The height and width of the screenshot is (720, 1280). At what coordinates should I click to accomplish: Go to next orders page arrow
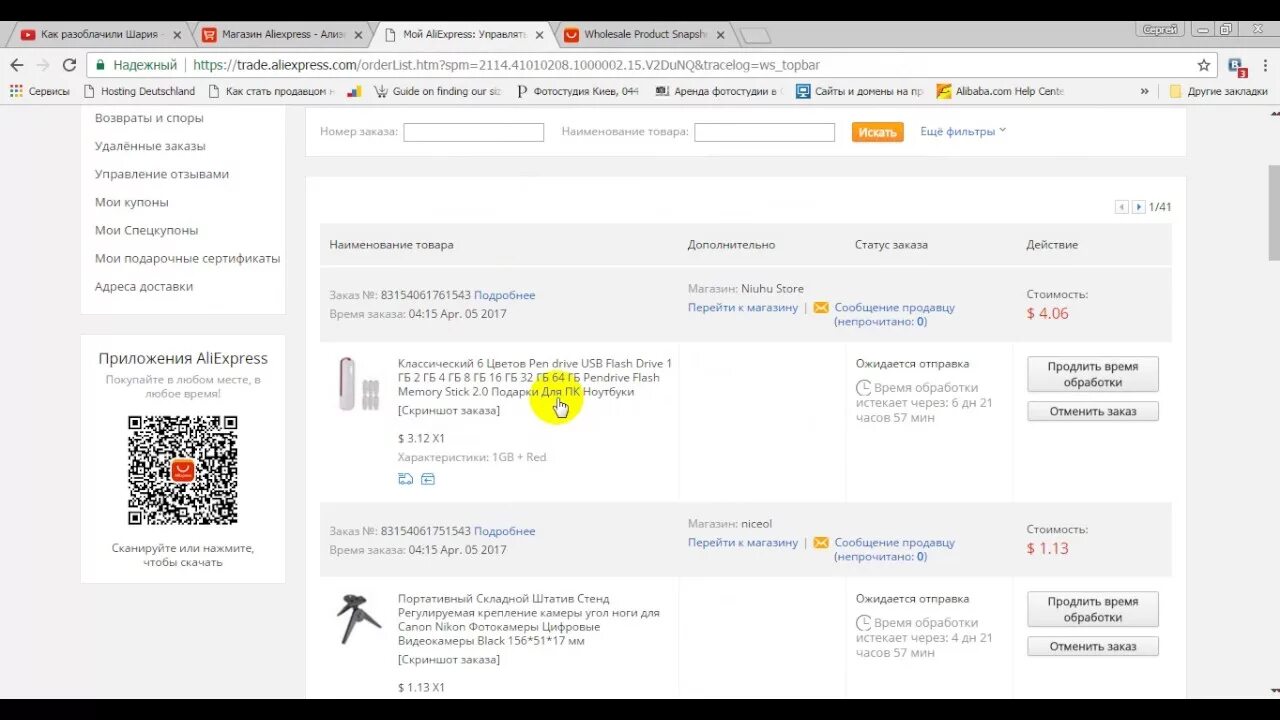tap(1138, 207)
